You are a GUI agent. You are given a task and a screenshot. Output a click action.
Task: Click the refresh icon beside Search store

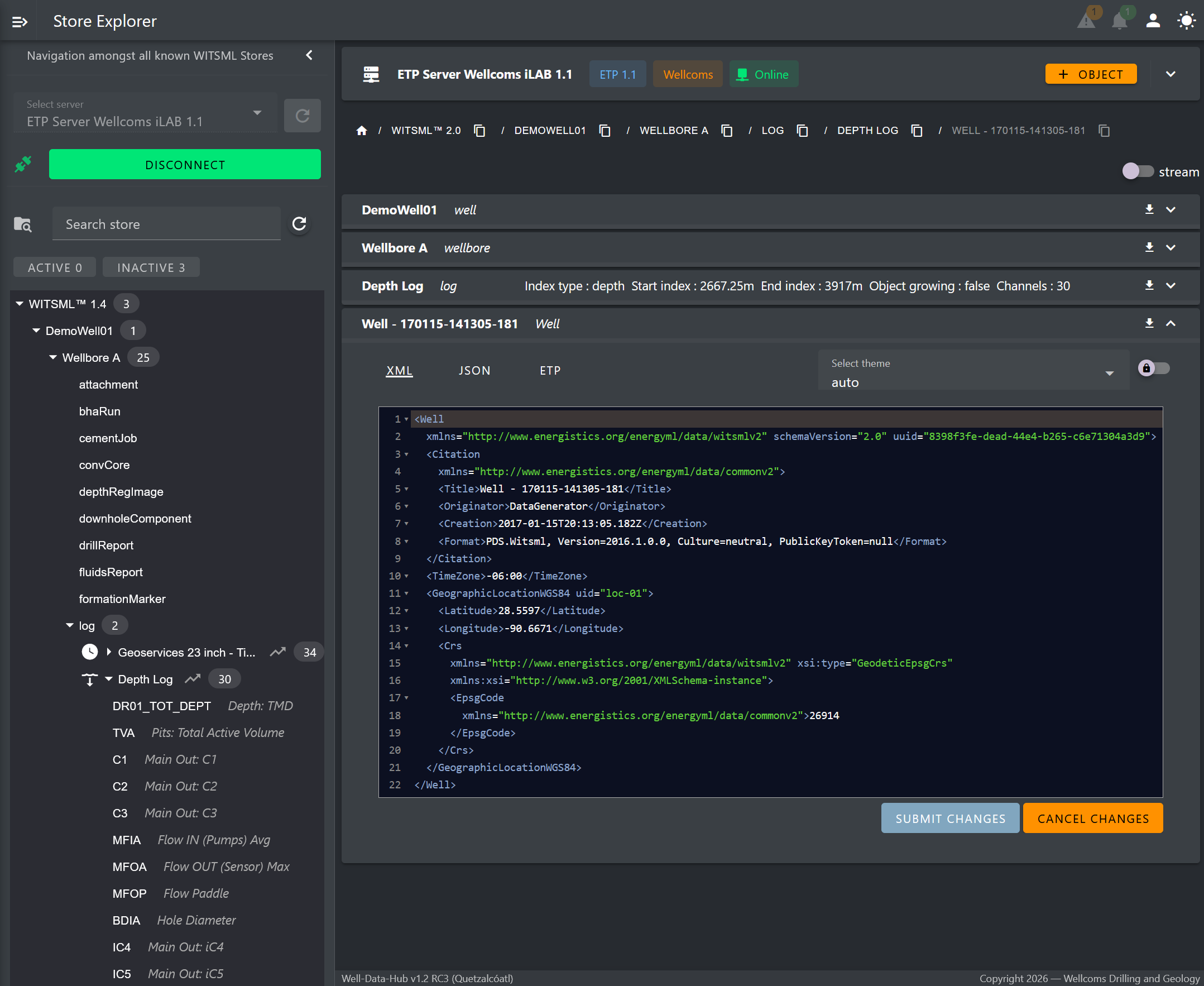click(x=299, y=224)
